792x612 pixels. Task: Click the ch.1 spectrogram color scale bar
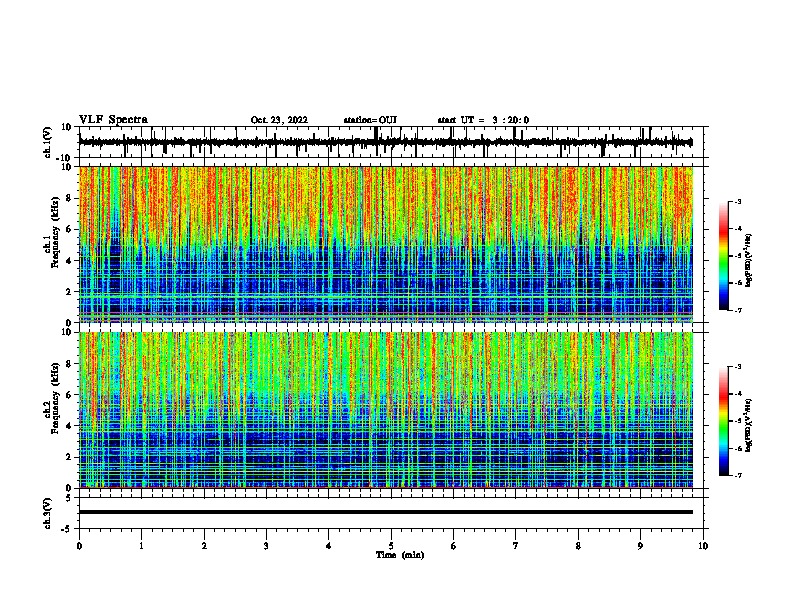tap(724, 255)
